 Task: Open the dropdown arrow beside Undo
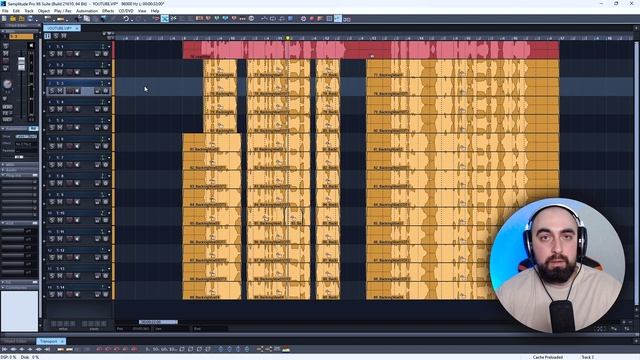[x=131, y=19]
